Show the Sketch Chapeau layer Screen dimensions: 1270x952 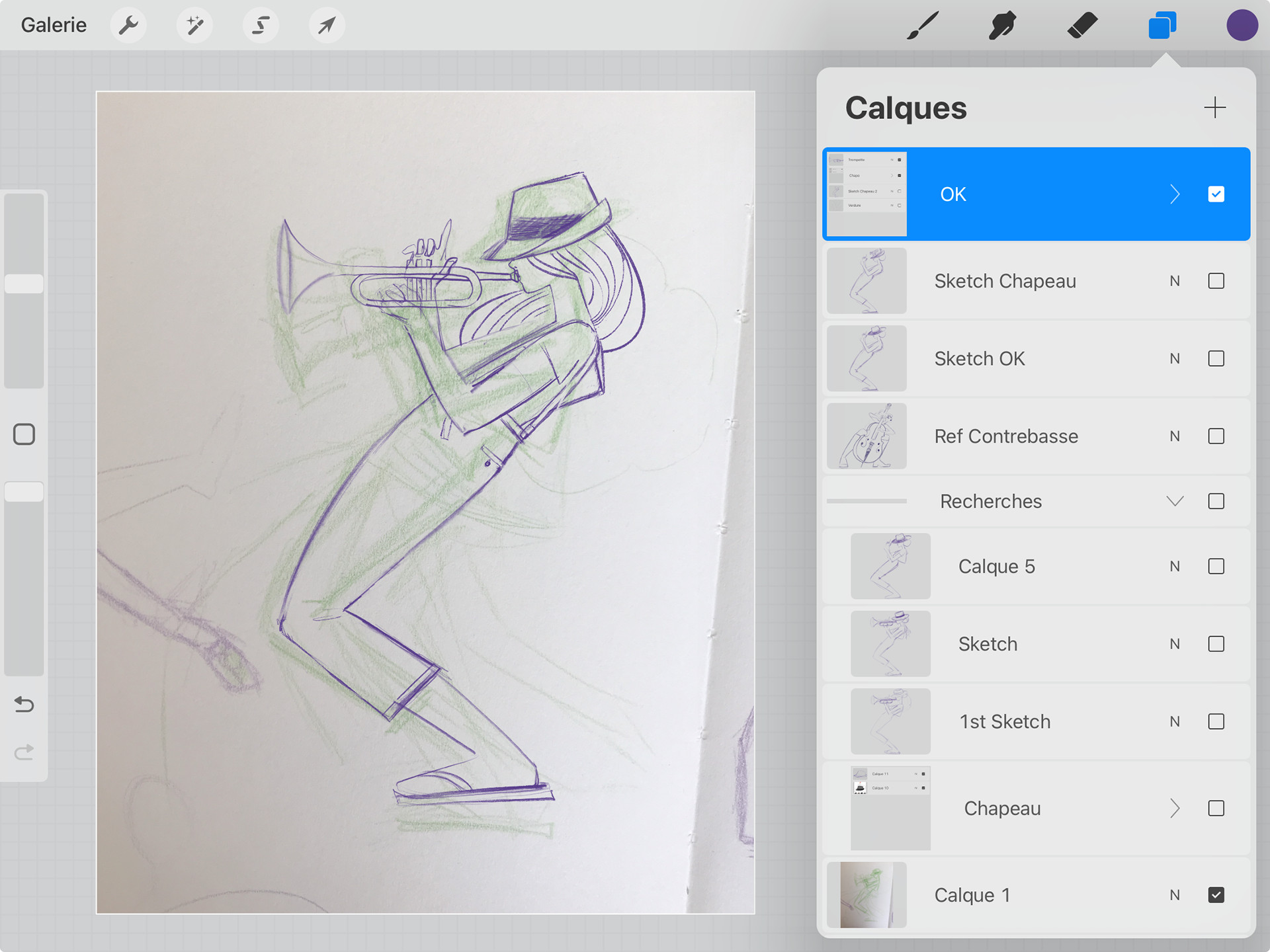(1216, 281)
